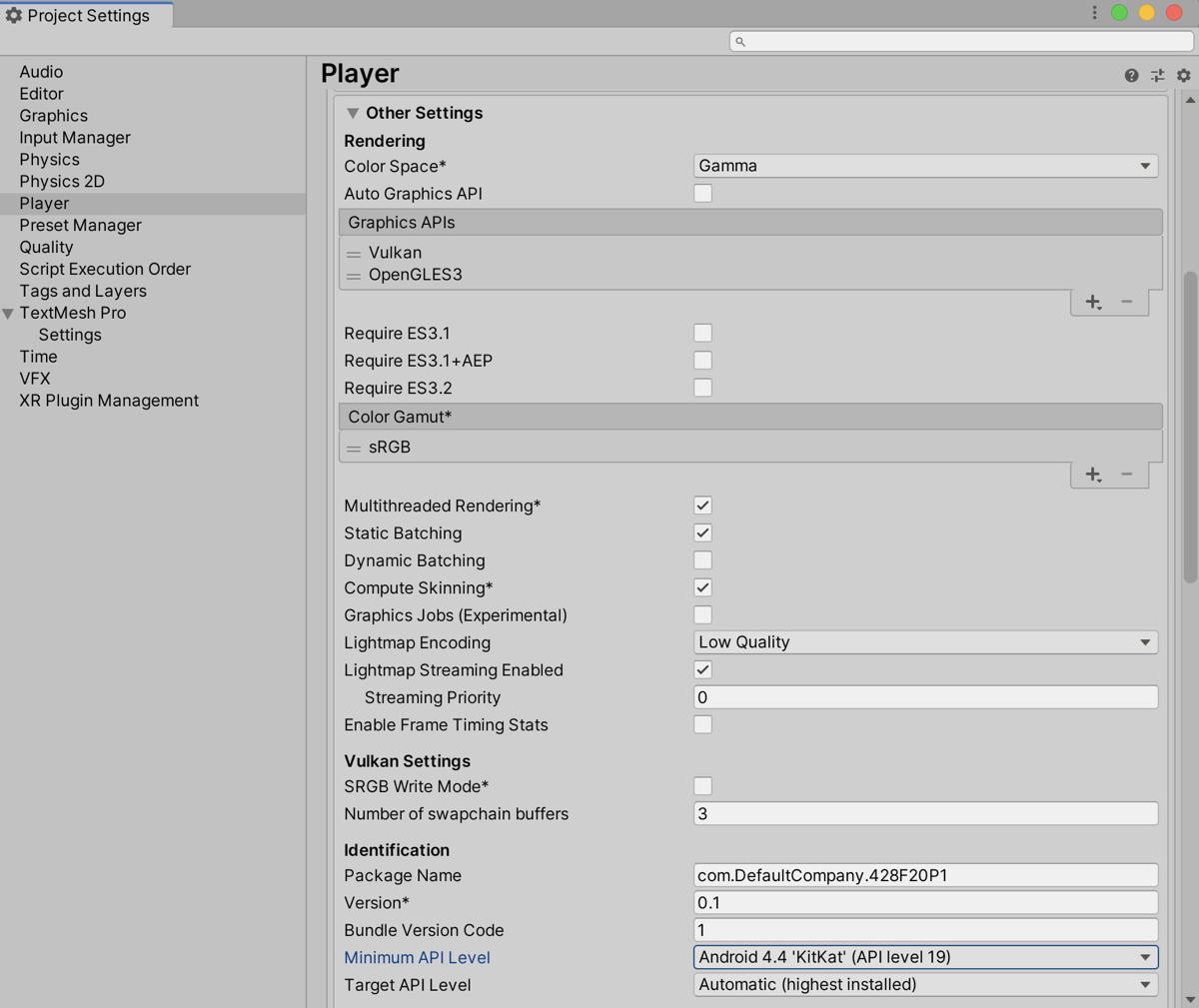This screenshot has width=1199, height=1008.
Task: Add a color gamut with plus button
Action: 1093,475
